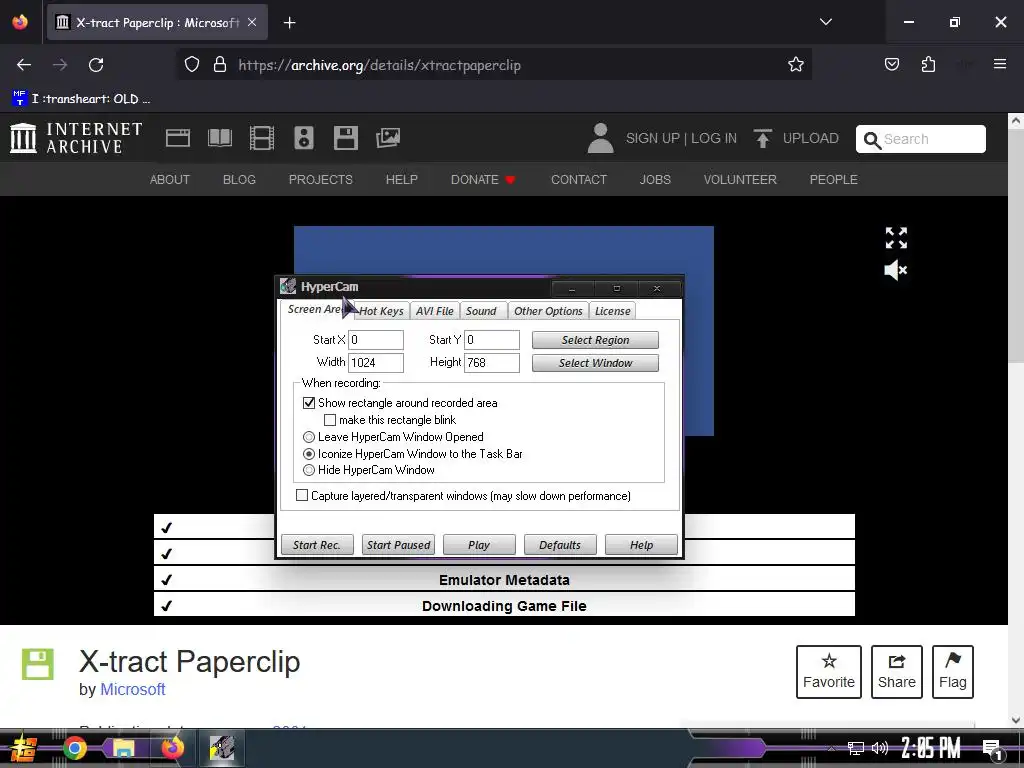
Task: Open Other Options tab
Action: pos(548,311)
